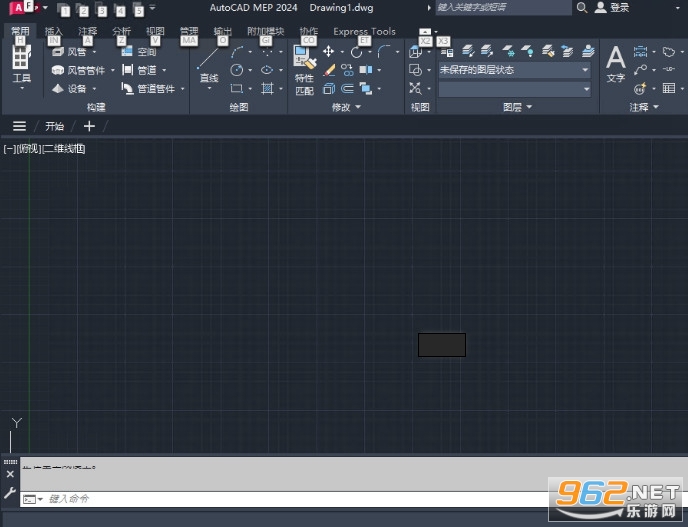
Task: Click the revision cloud tool
Action: point(669,52)
